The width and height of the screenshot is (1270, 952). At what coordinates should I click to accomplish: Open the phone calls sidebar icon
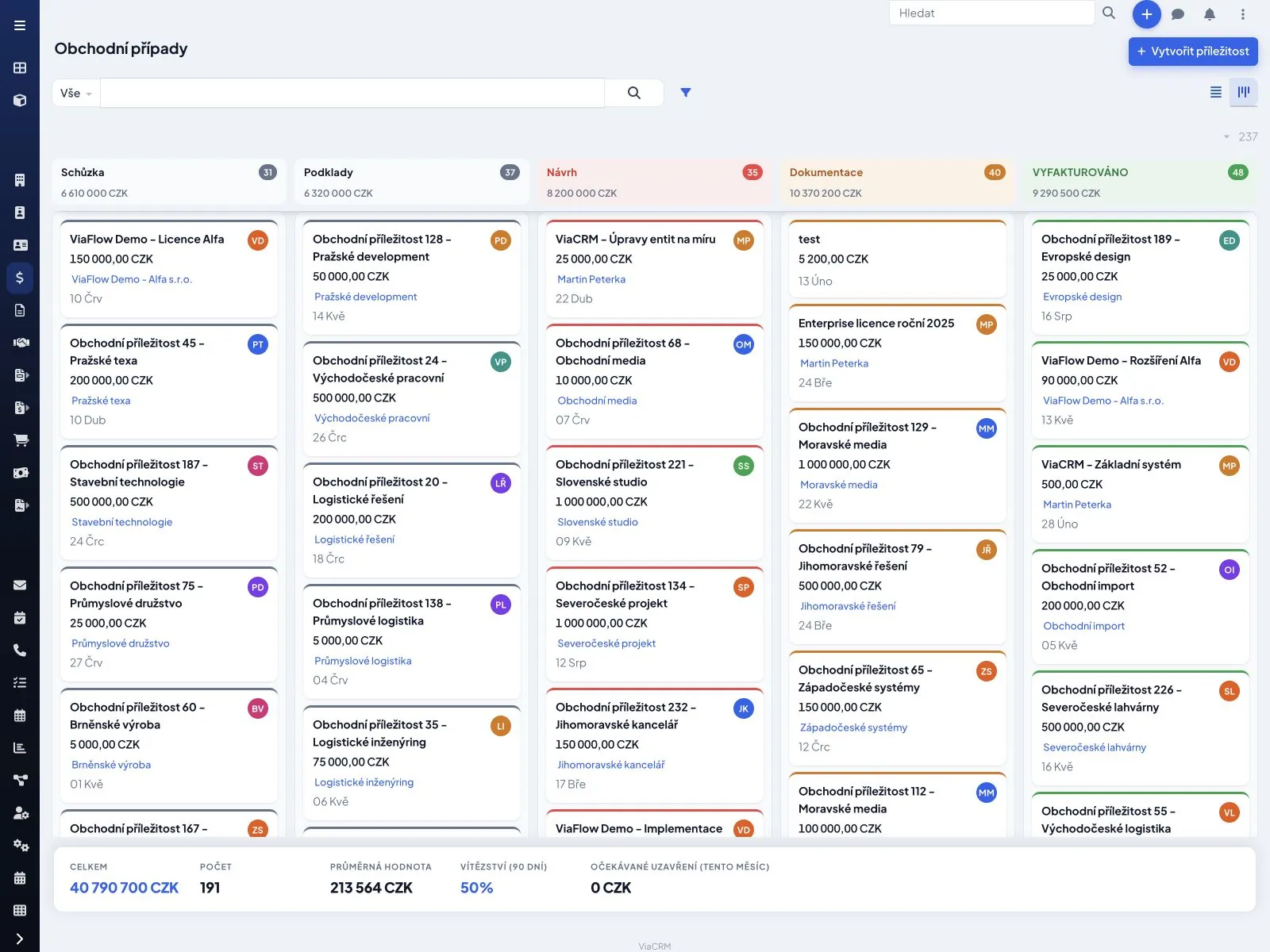(20, 651)
